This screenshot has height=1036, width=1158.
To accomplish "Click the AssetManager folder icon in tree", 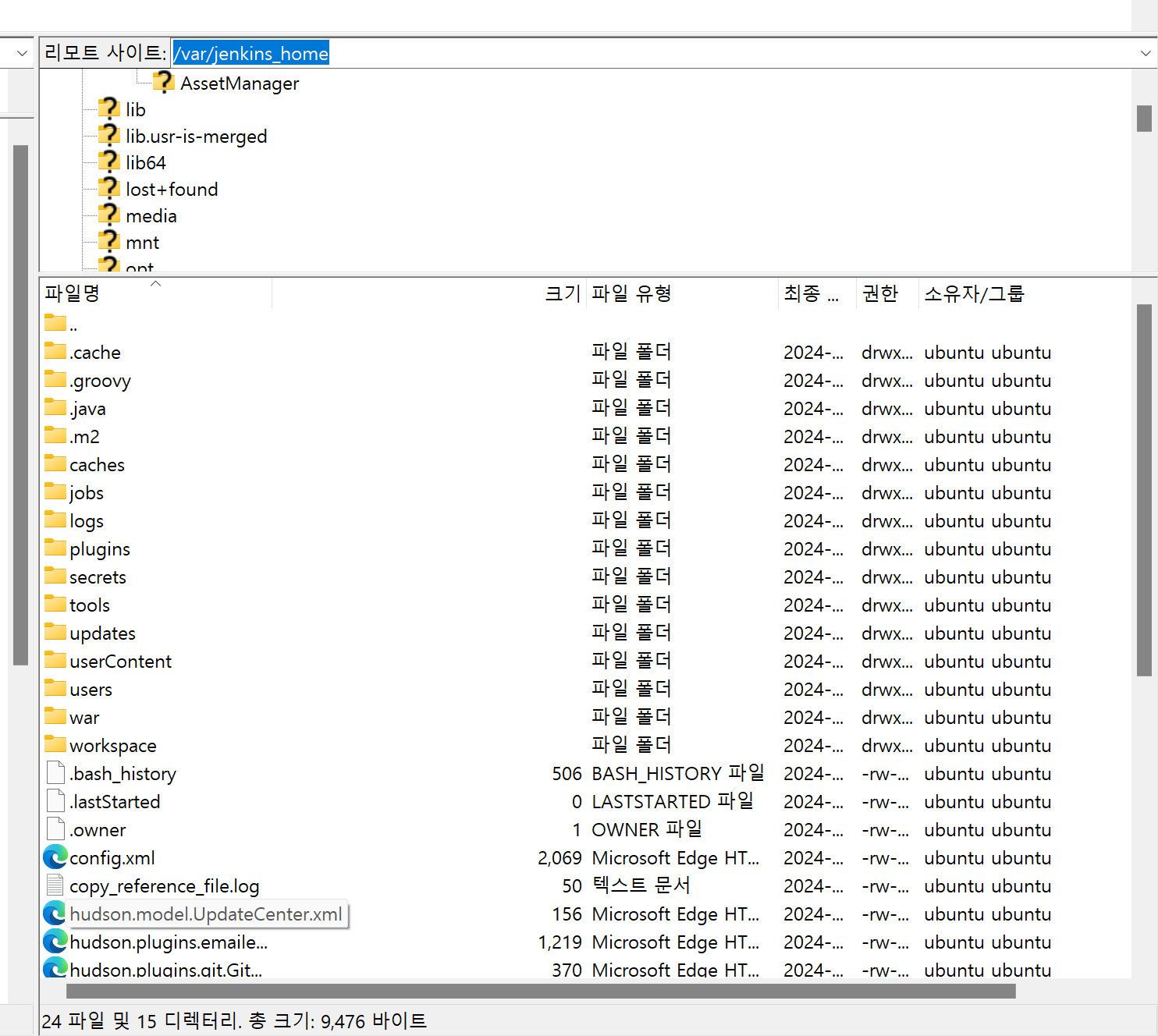I will 163,82.
